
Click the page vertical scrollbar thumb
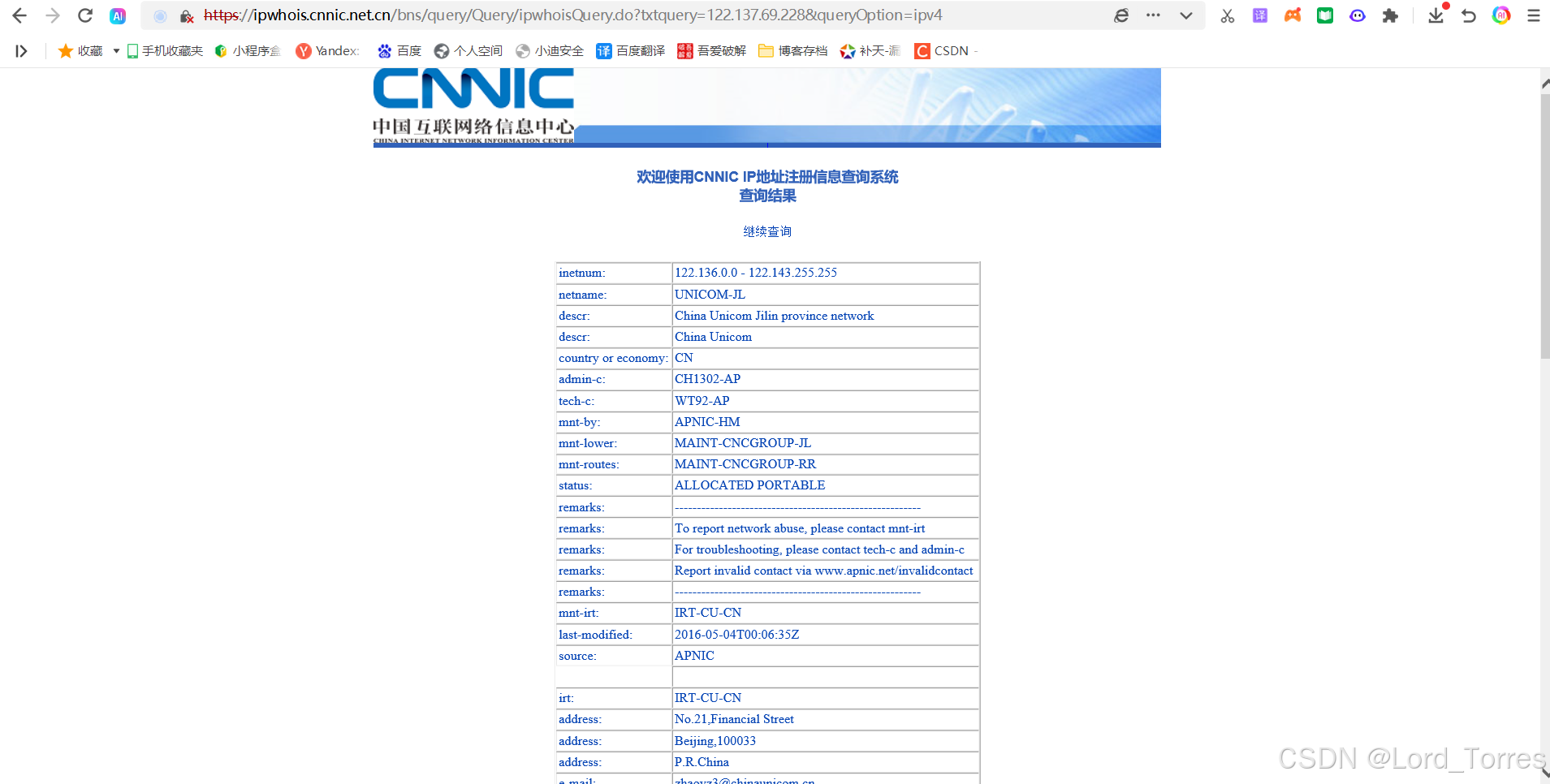coord(1545,226)
